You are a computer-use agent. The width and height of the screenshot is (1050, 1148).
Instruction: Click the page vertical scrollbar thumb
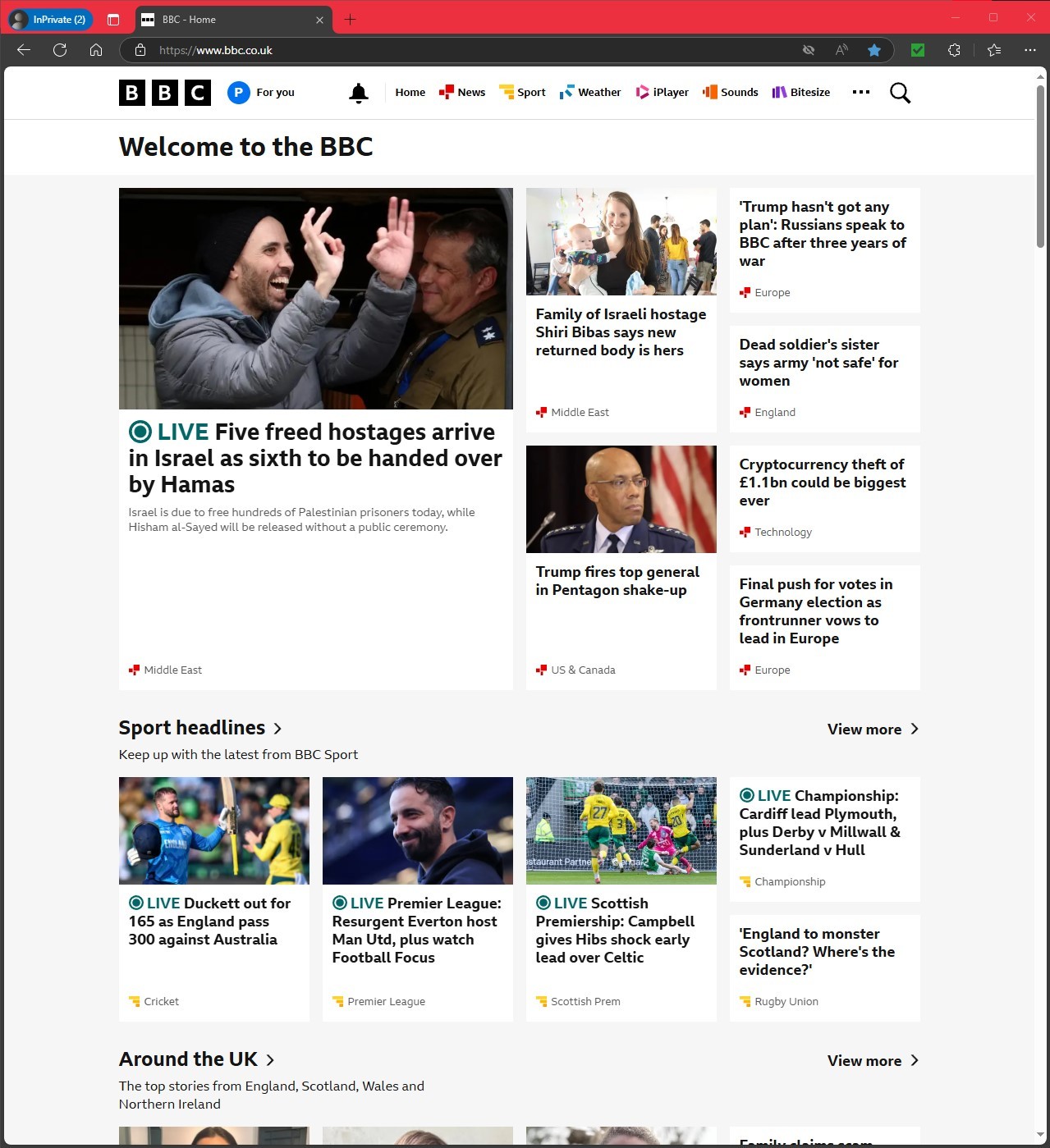[x=1040, y=166]
